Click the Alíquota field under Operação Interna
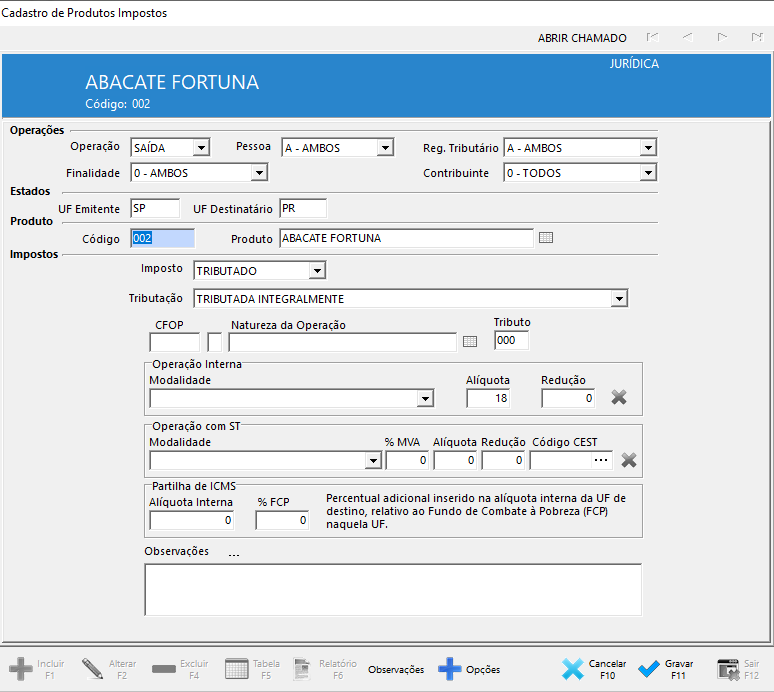The height and width of the screenshot is (692, 774). 488,398
